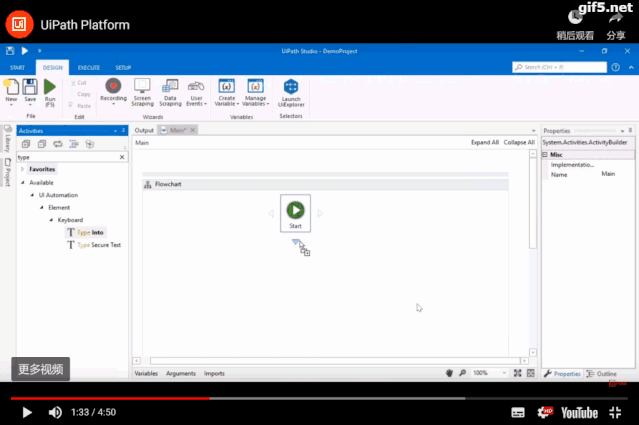The width and height of the screenshot is (639, 425).
Task: Click the help icon beside search box
Action: coord(615,67)
